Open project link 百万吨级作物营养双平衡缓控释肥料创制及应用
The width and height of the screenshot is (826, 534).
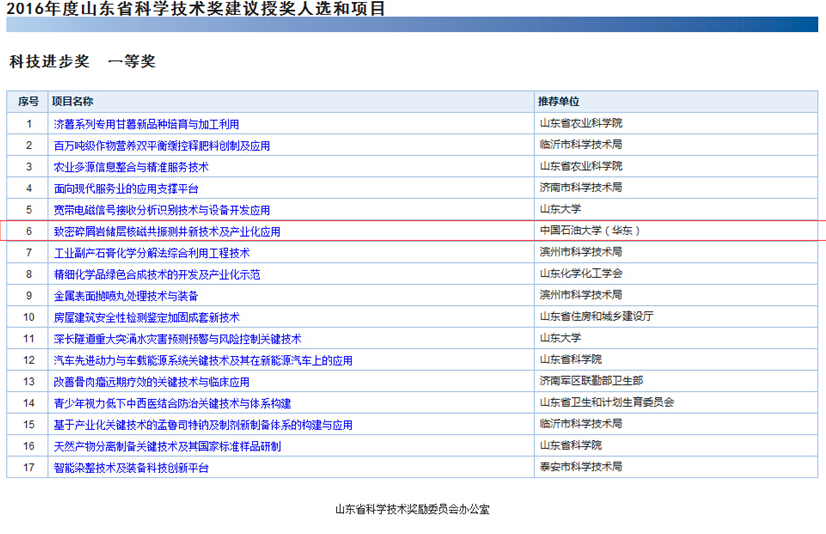162,146
